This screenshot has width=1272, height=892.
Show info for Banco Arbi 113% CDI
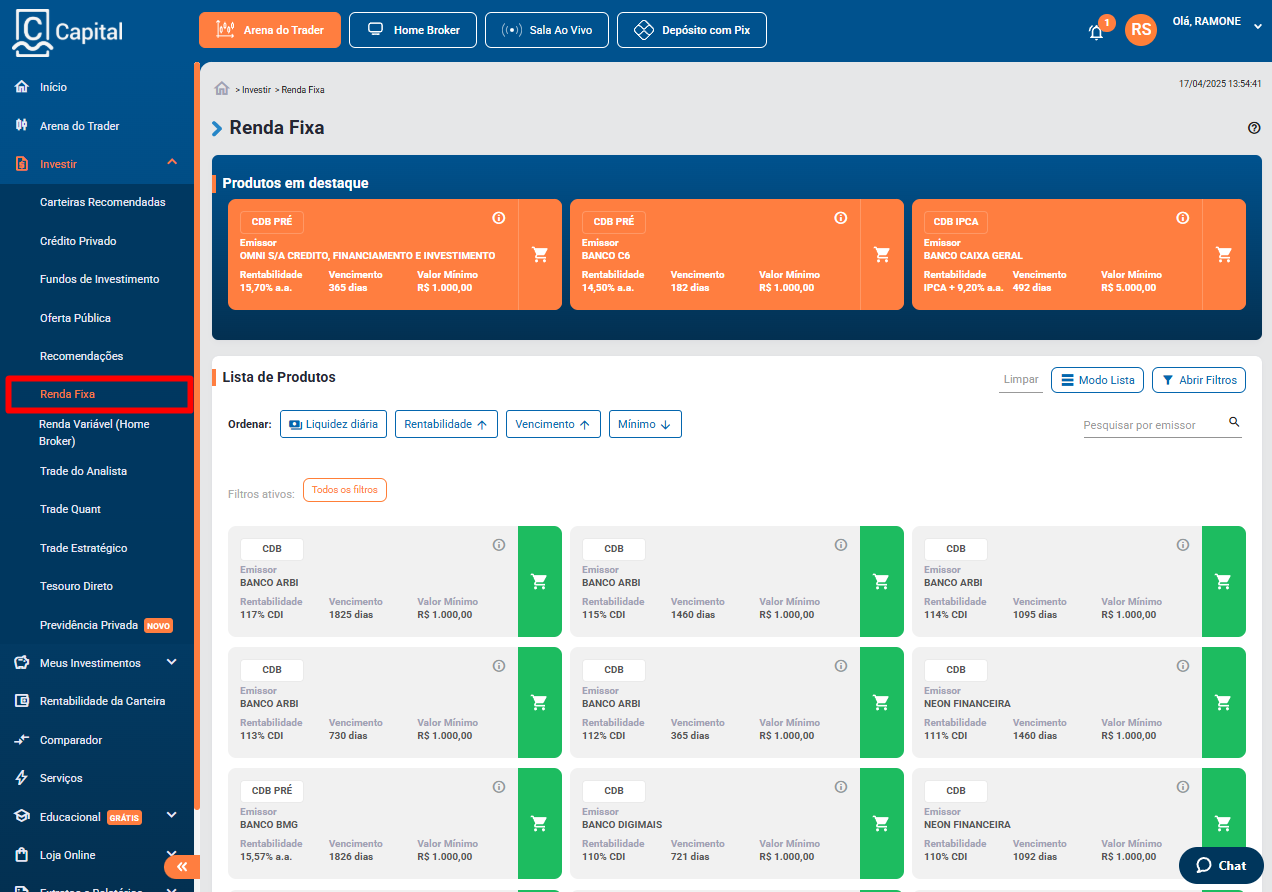click(499, 666)
